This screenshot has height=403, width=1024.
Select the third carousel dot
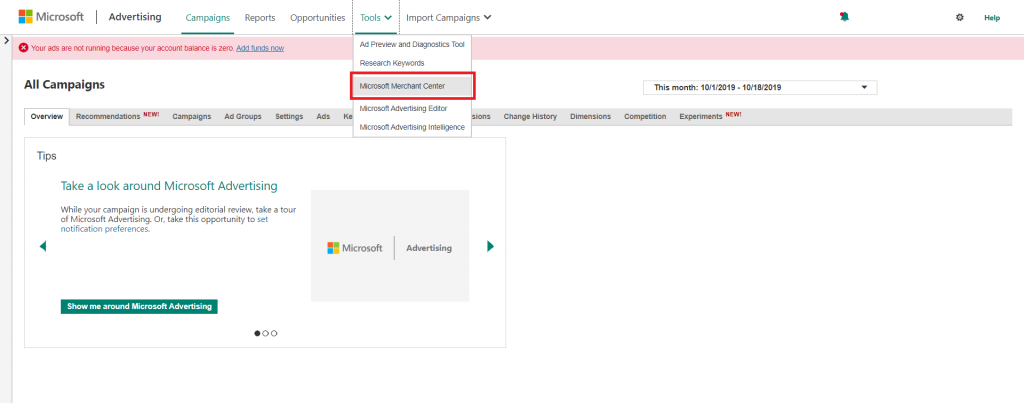point(274,333)
